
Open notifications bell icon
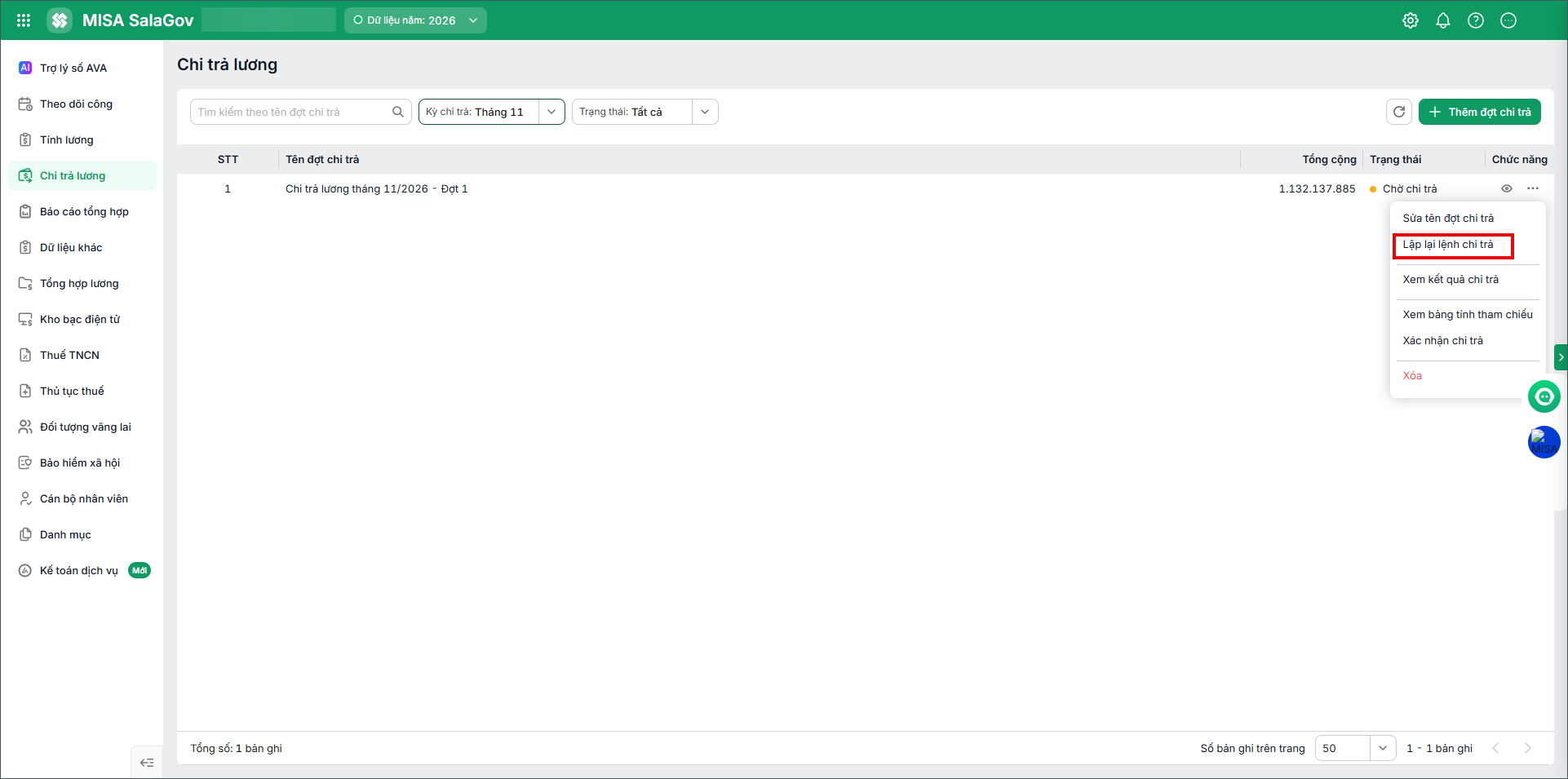click(x=1443, y=20)
